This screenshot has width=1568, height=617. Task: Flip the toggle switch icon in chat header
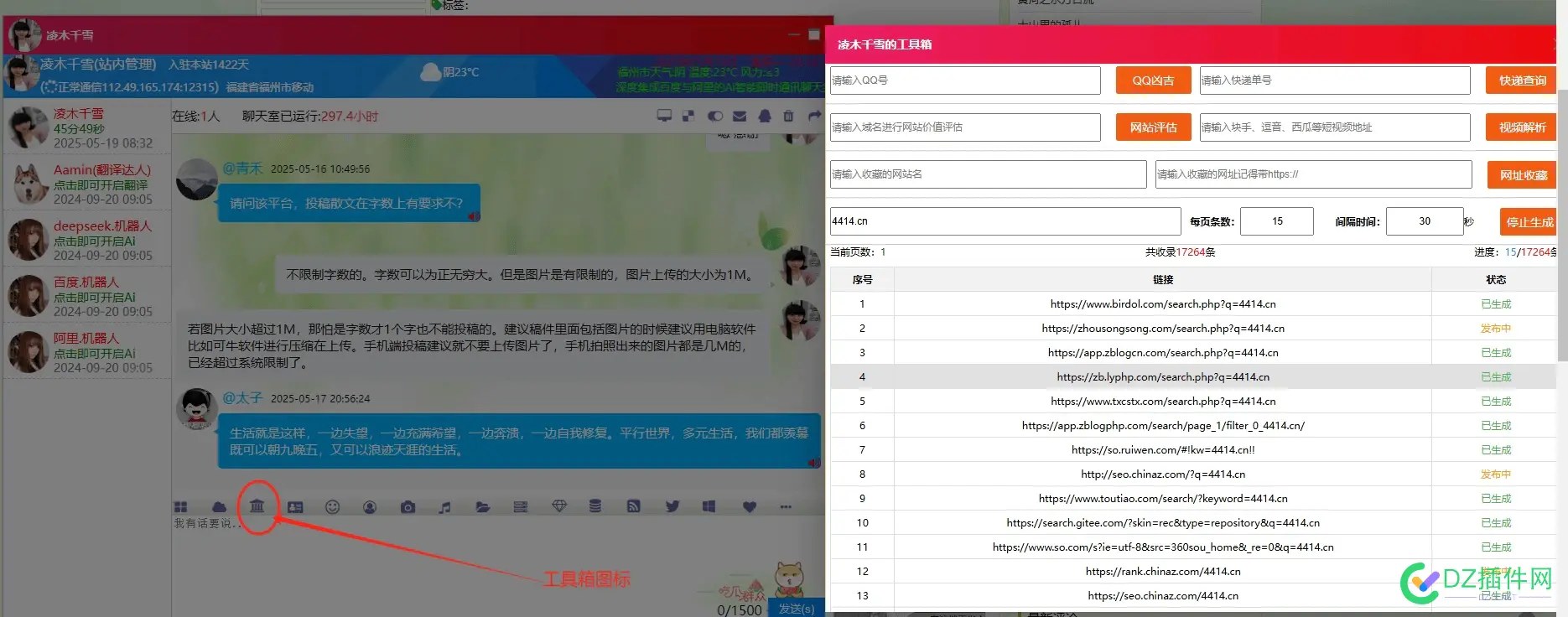pyautogui.click(x=715, y=116)
